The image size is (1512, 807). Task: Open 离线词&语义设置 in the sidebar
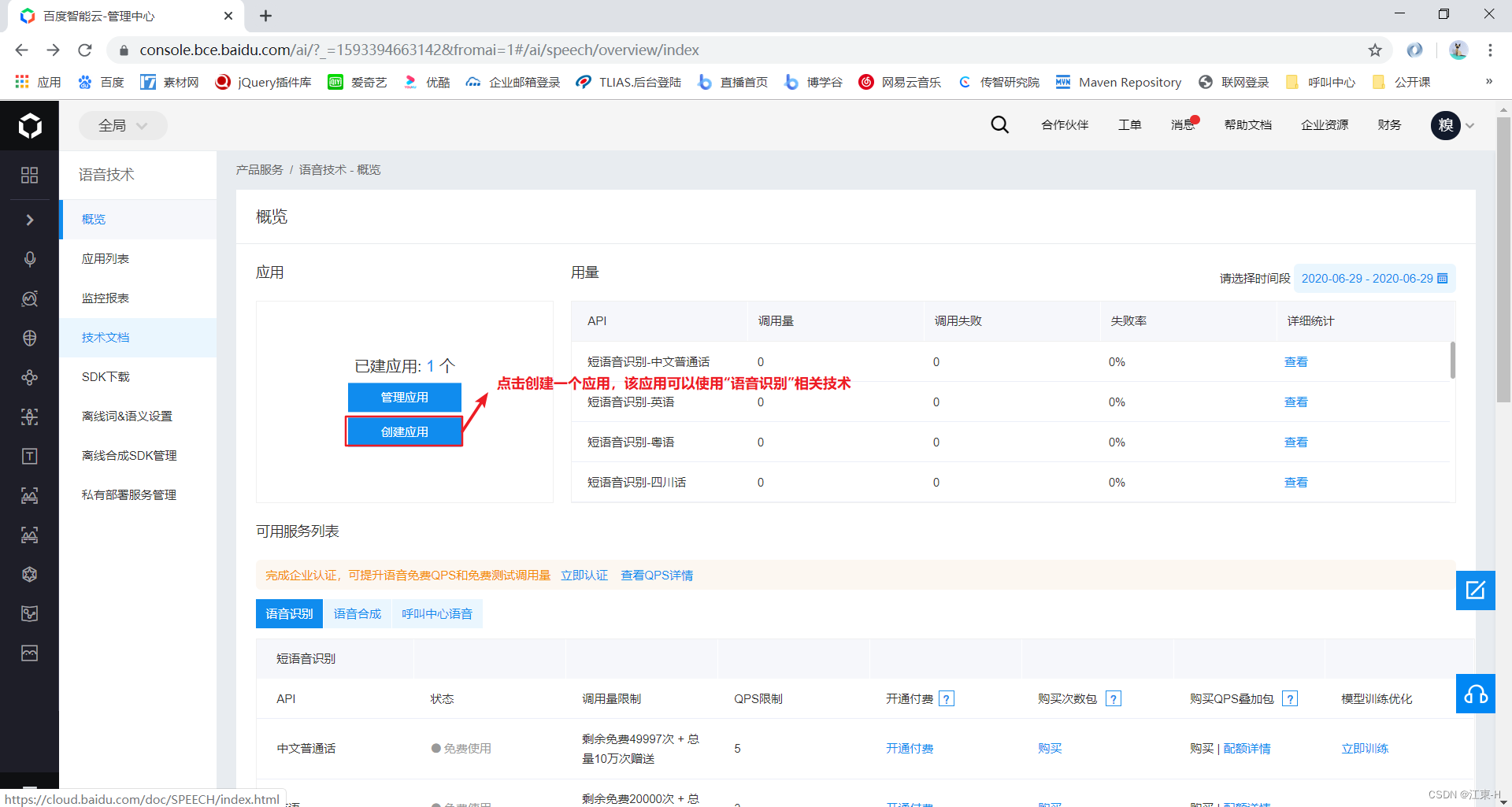point(139,416)
